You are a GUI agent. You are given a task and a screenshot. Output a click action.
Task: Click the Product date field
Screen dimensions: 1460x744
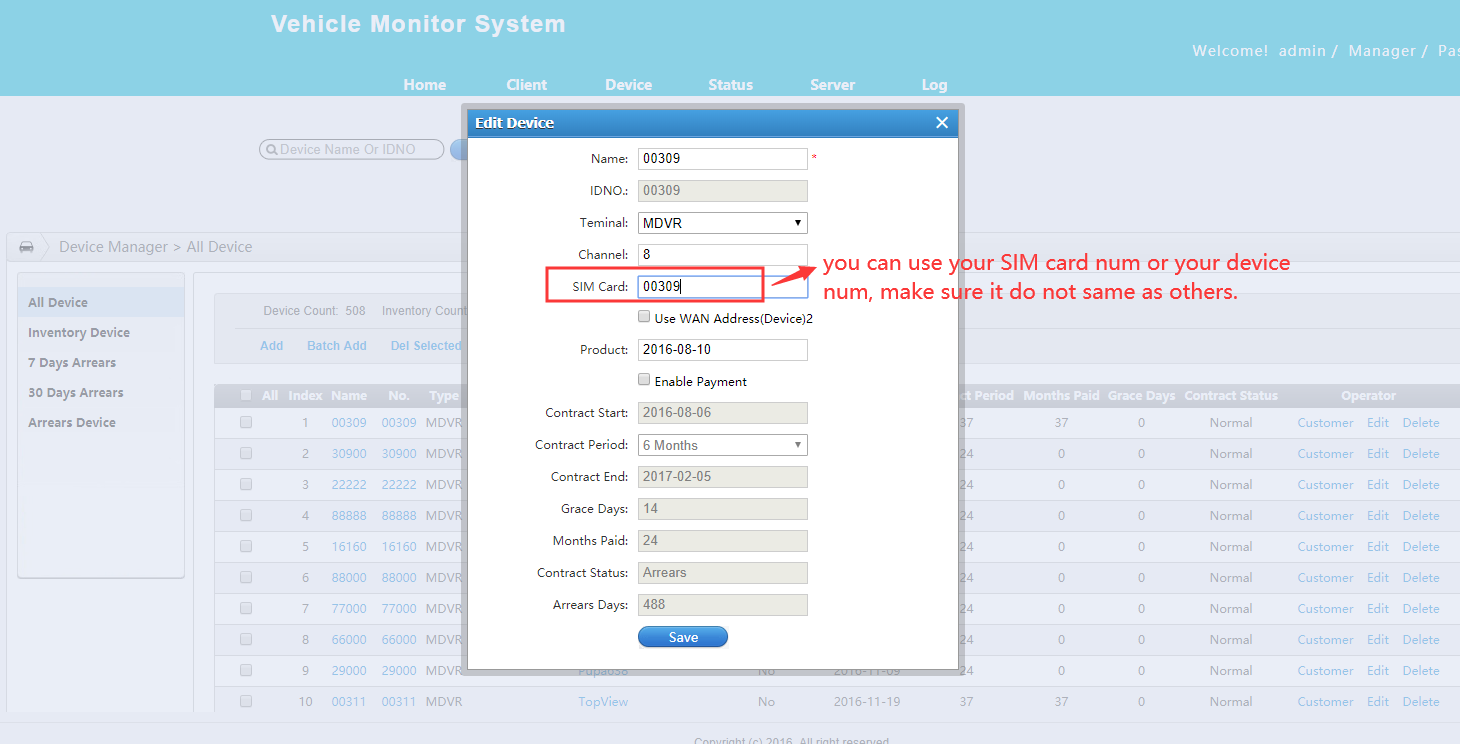(x=723, y=350)
